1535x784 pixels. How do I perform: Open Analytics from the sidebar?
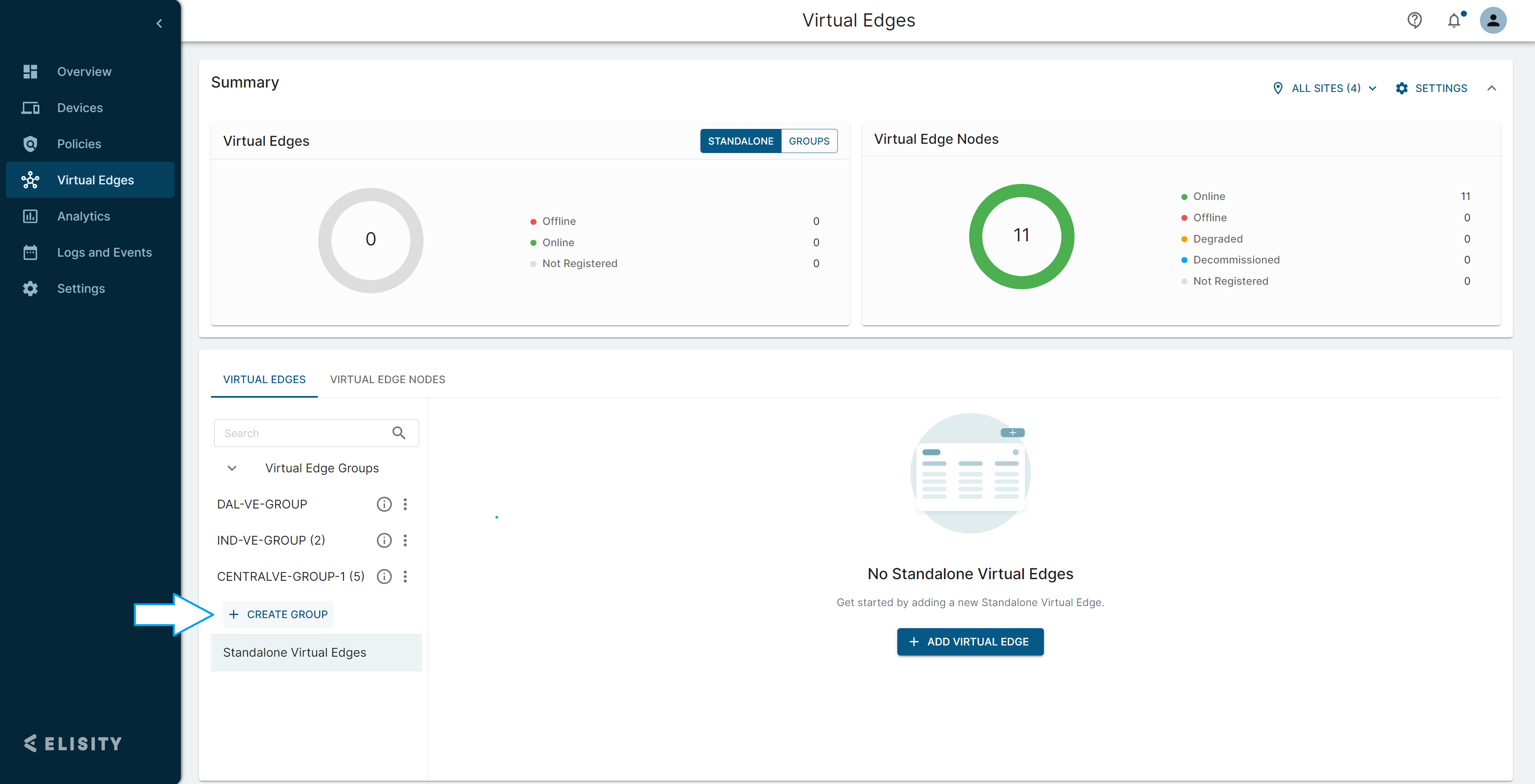coord(84,216)
